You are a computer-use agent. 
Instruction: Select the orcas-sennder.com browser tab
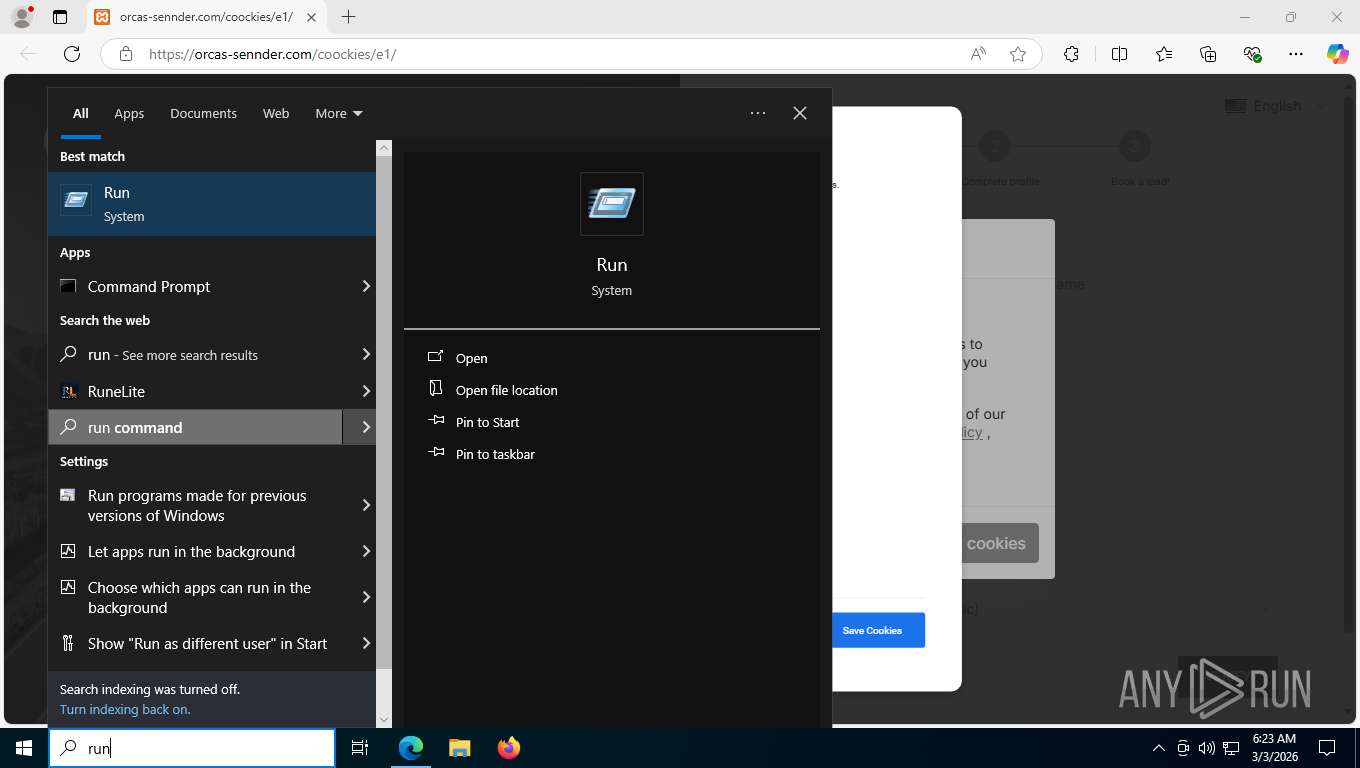(x=206, y=17)
